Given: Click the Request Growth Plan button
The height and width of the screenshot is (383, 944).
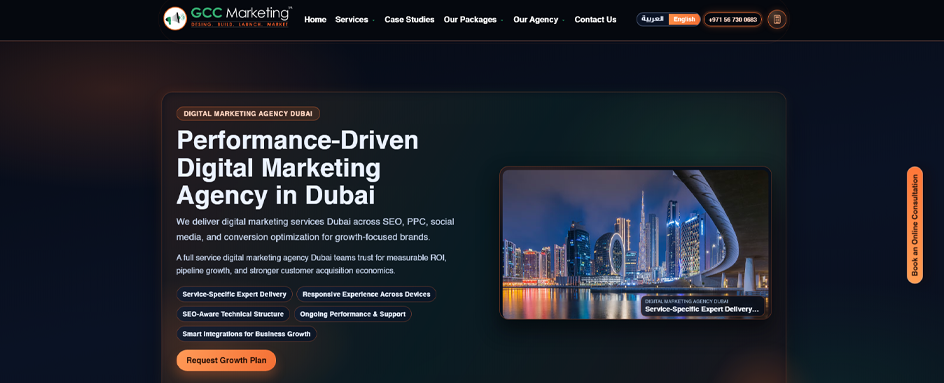Looking at the screenshot, I should [226, 360].
